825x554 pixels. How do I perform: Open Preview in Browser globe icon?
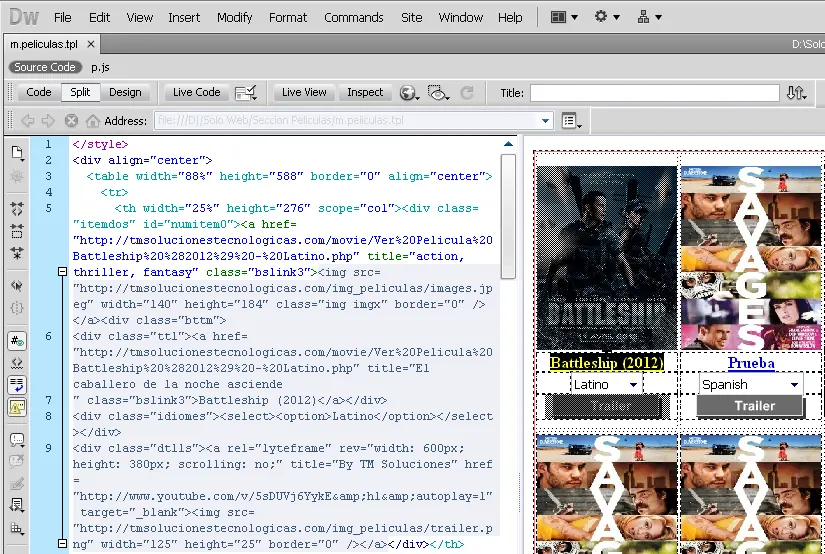click(408, 93)
